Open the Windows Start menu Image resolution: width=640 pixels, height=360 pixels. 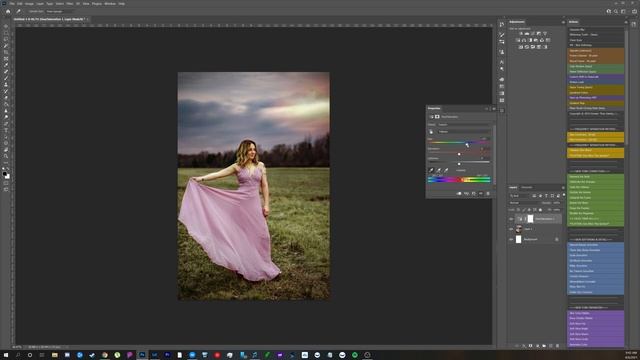click(6, 355)
